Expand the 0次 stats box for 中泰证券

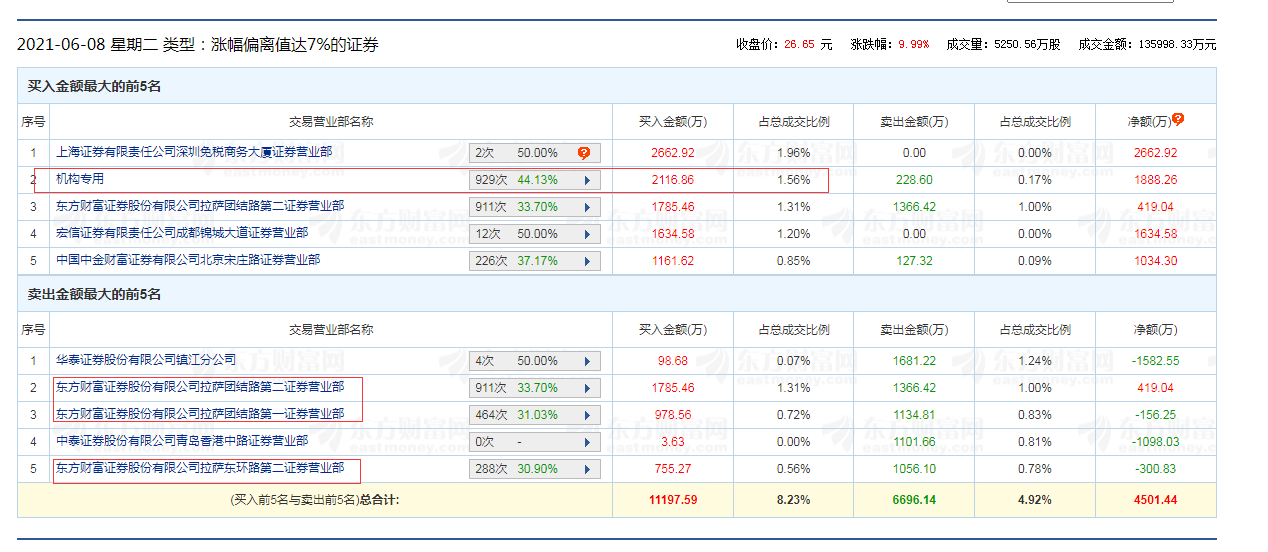pyautogui.click(x=535, y=442)
